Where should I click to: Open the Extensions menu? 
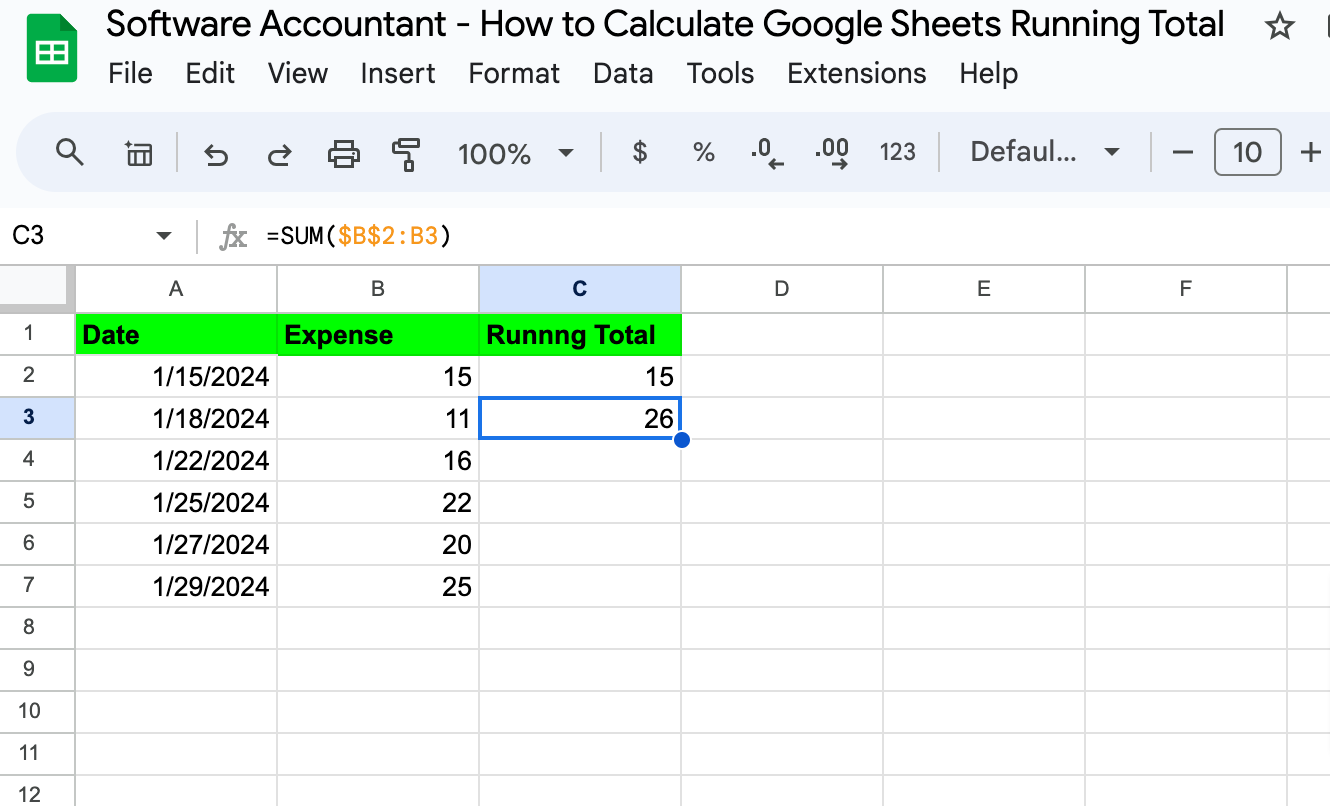tap(857, 73)
